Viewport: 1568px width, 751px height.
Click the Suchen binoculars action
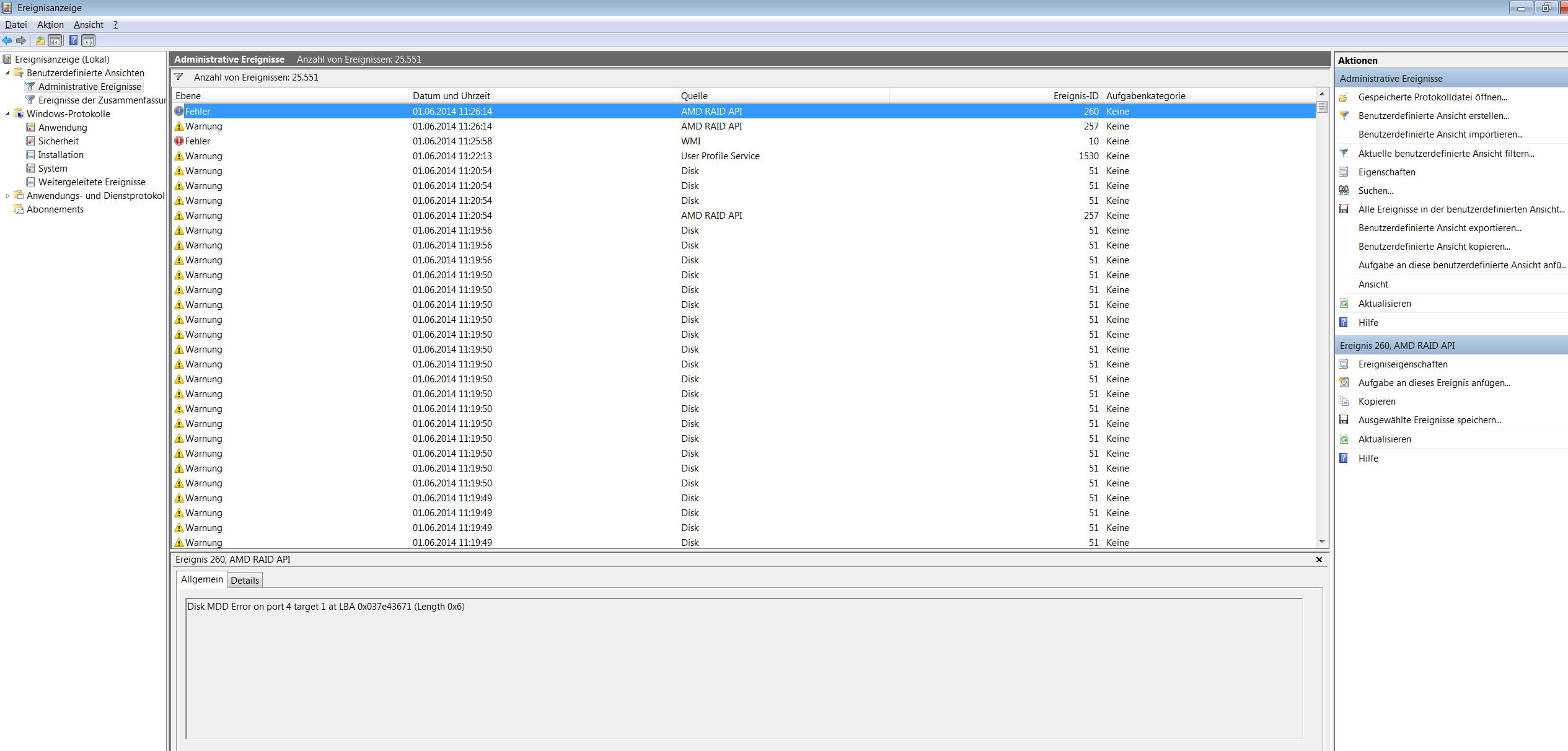(1374, 191)
